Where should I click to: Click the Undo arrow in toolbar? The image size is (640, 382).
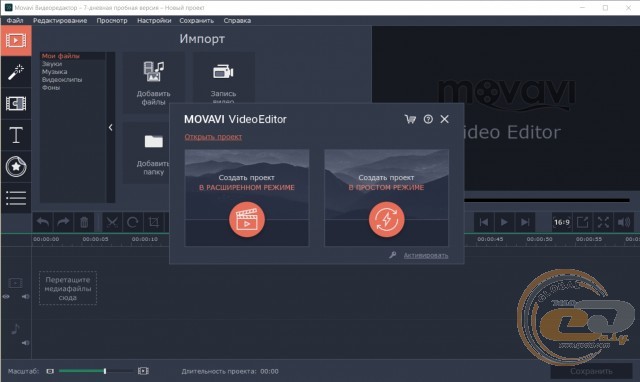(x=42, y=222)
